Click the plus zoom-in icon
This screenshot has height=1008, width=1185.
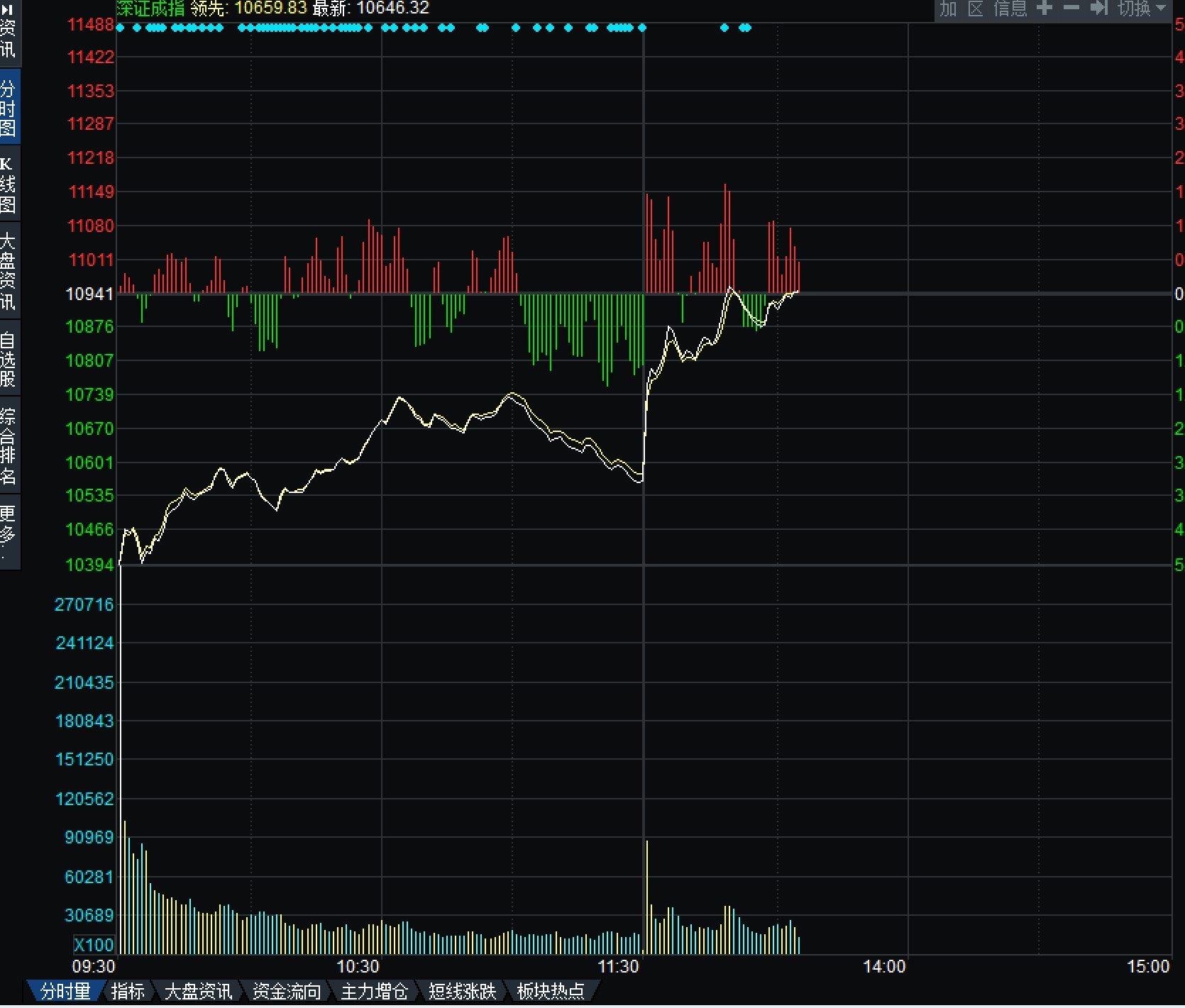(1044, 9)
